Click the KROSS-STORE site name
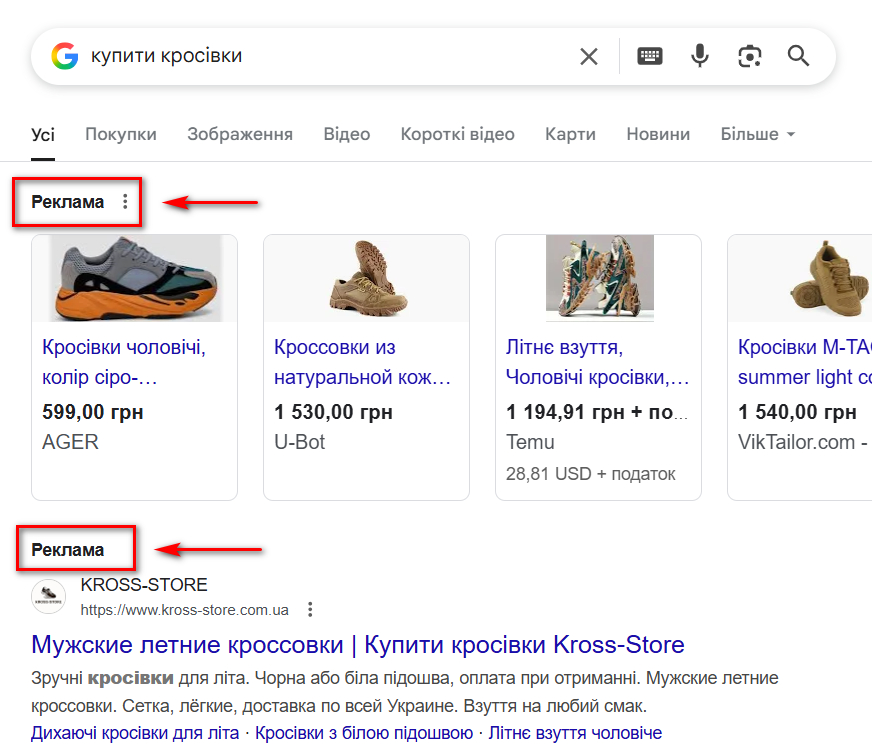This screenshot has width=872, height=754. 144,585
